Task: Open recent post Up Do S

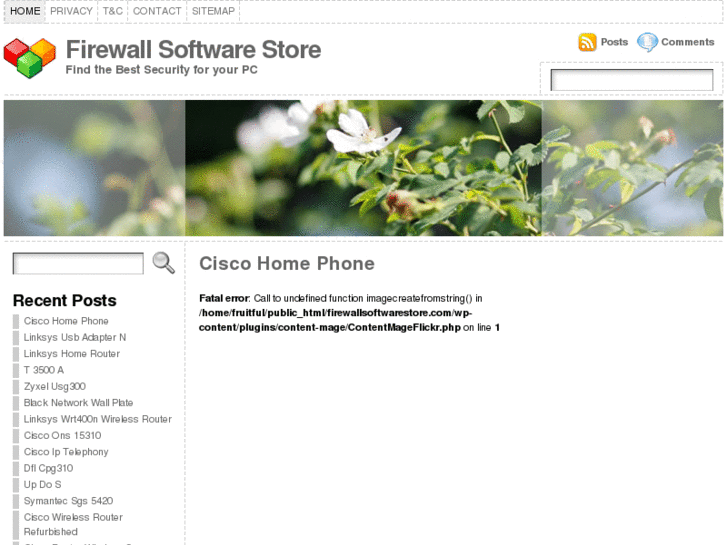Action: click(43, 485)
